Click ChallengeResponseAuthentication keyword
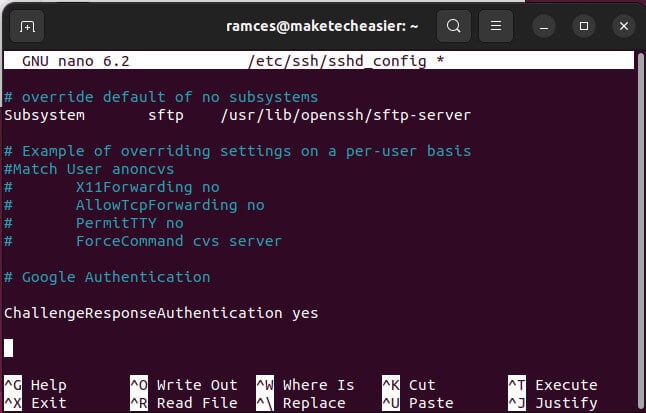Screen dimensions: 646x413 pyautogui.click(x=143, y=313)
